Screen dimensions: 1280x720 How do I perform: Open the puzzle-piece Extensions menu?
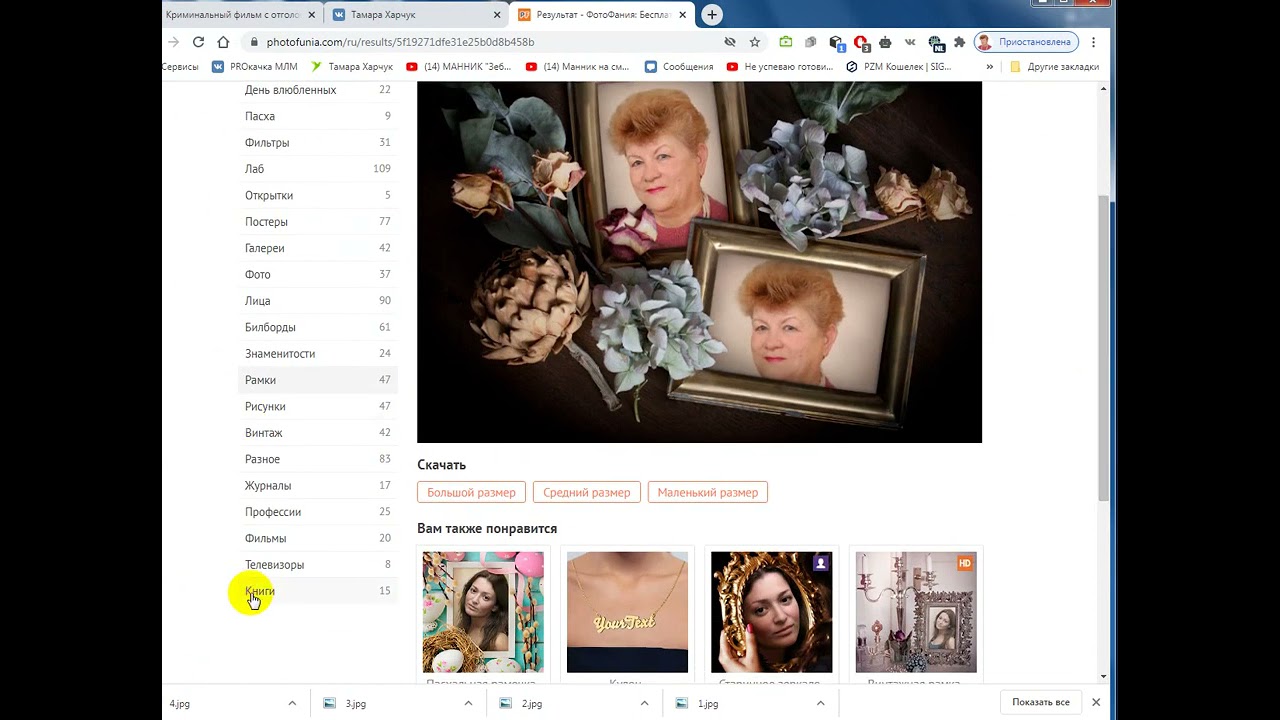(x=960, y=42)
